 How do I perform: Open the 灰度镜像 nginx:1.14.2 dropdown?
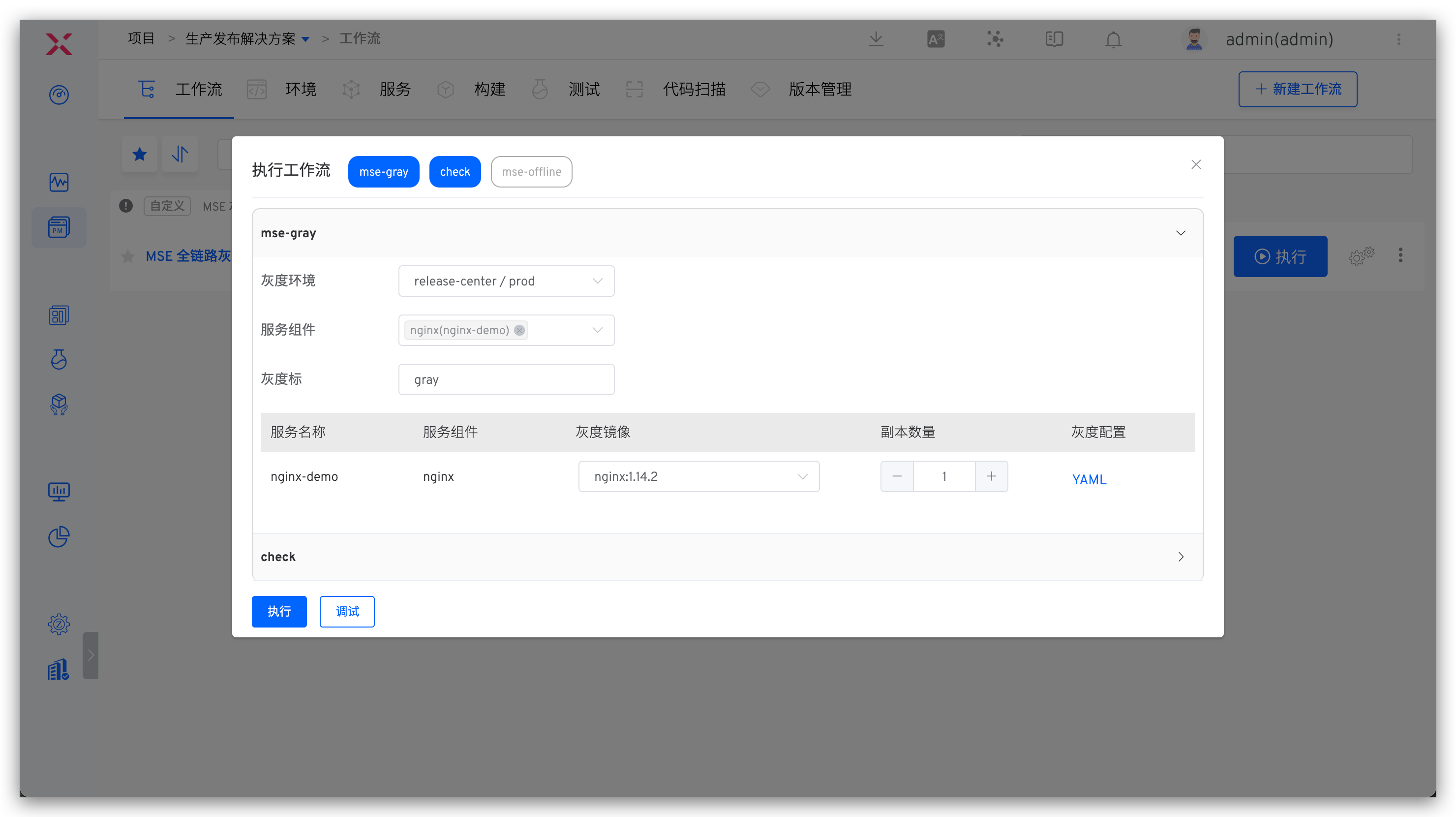[x=698, y=476]
